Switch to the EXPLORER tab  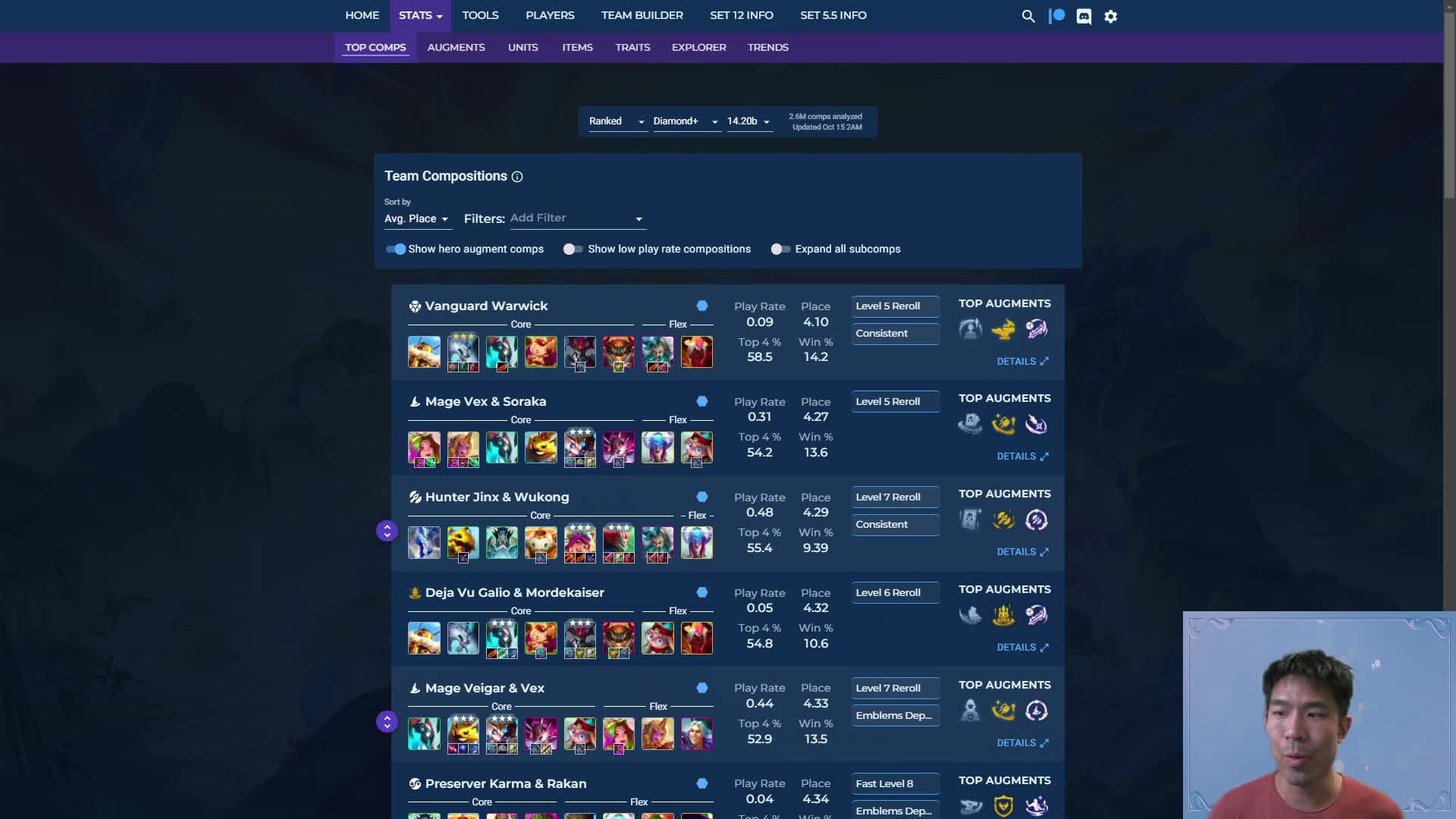699,47
